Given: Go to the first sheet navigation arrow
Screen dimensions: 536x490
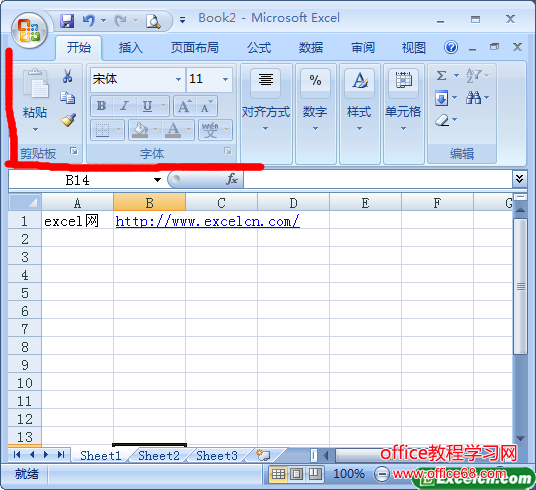Looking at the screenshot, I should (x=17, y=454).
